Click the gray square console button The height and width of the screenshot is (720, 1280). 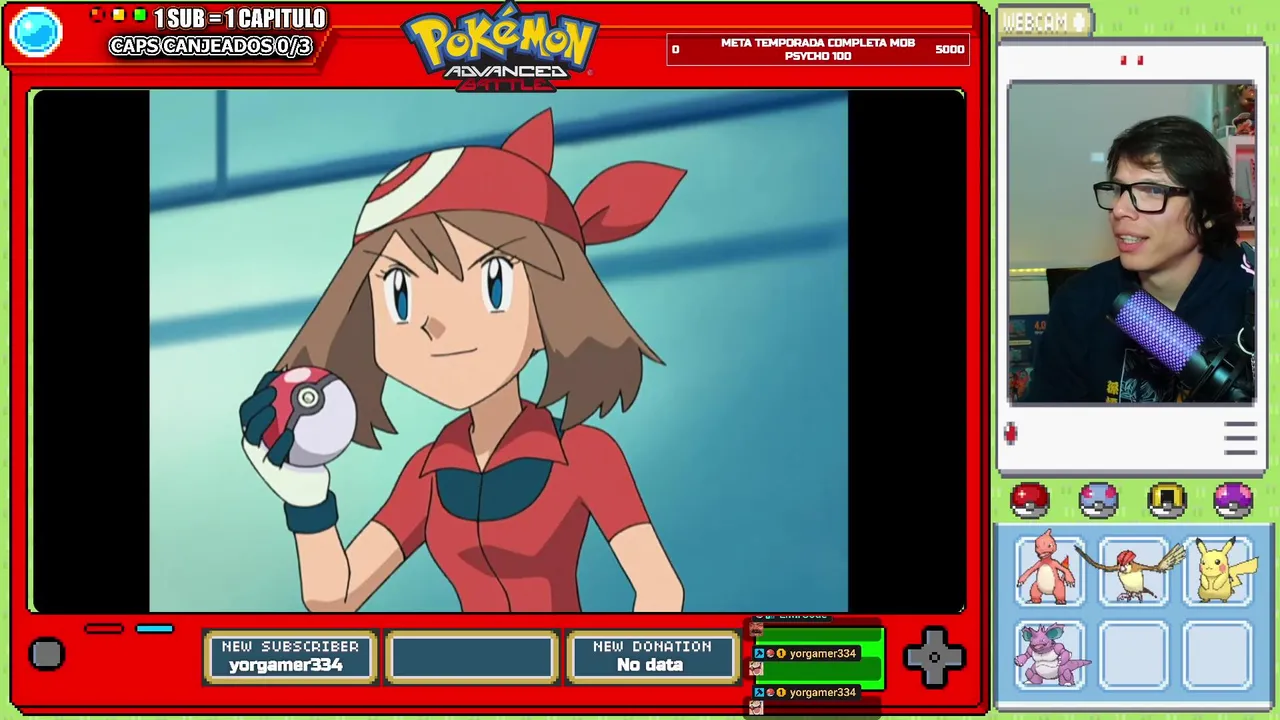tap(46, 654)
